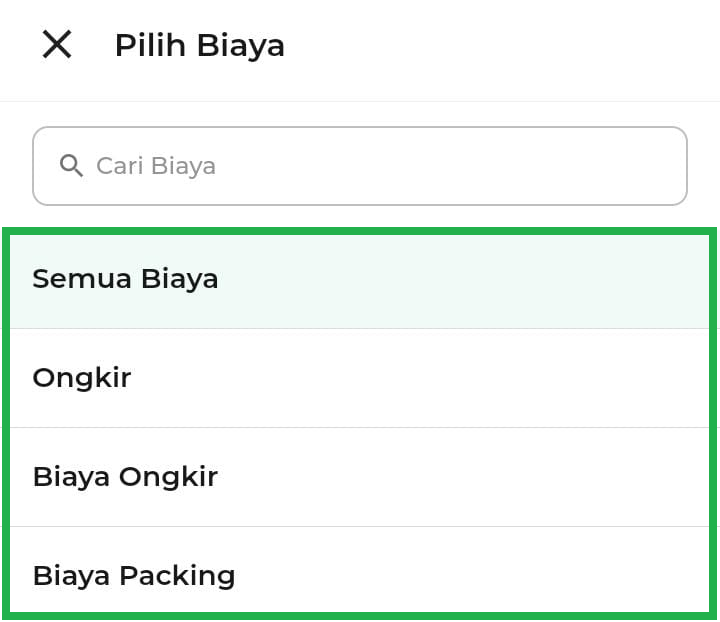Dismiss the cost picker with X
720x622 pixels.
(x=57, y=45)
